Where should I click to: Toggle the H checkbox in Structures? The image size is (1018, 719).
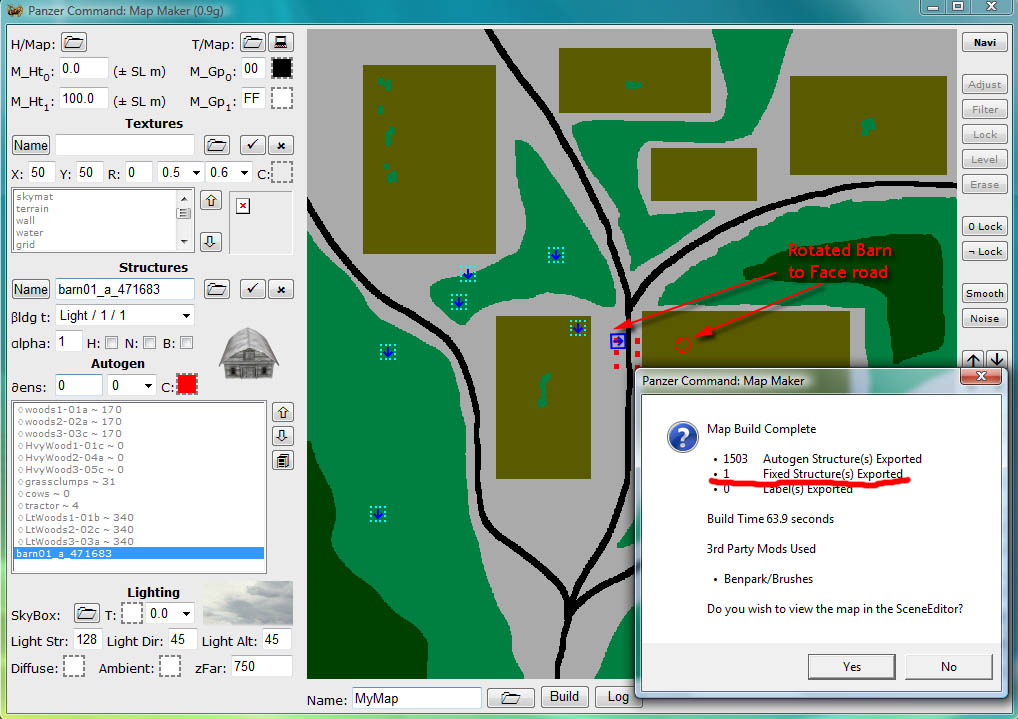click(112, 343)
